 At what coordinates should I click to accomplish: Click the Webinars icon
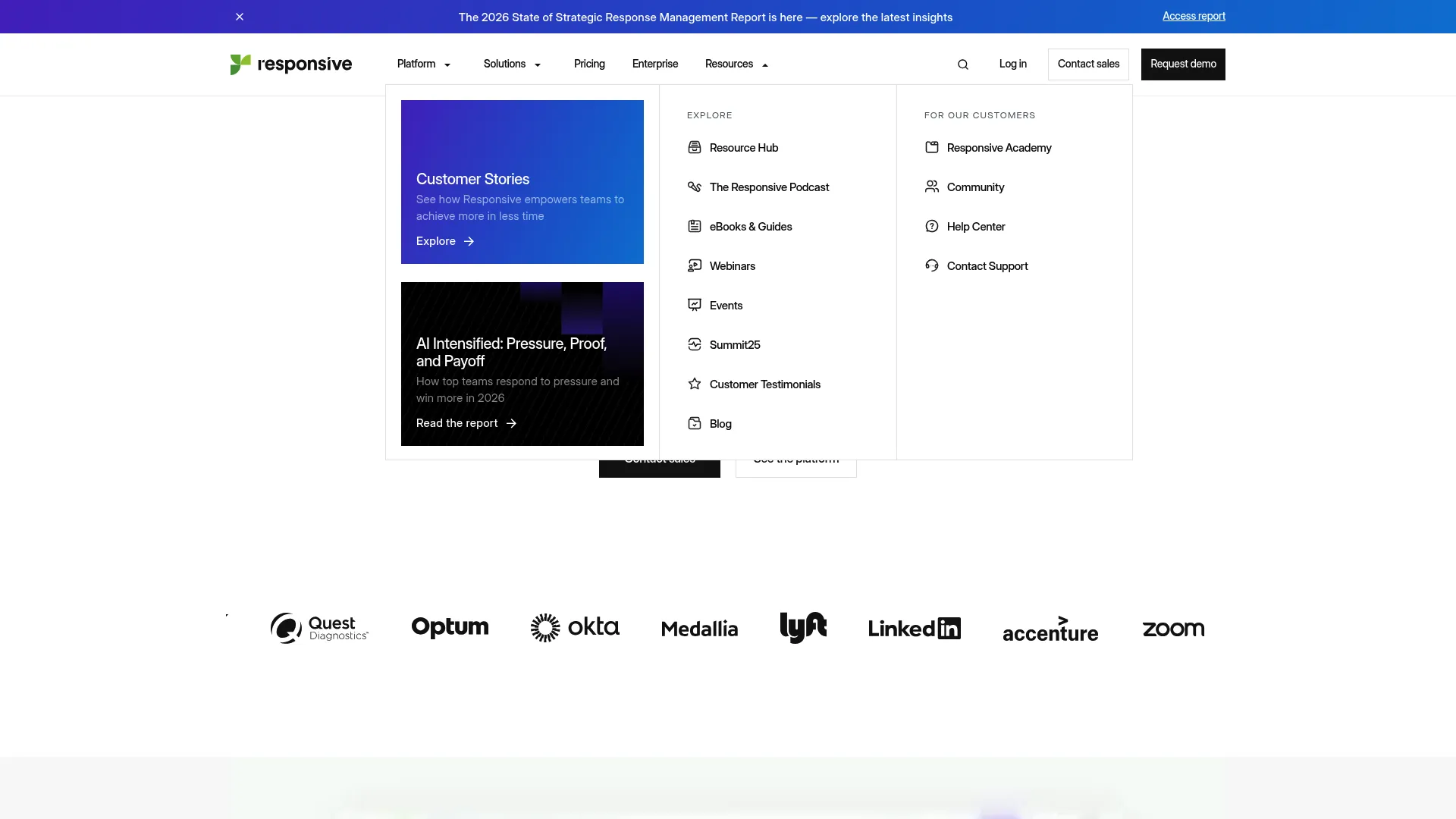click(x=695, y=265)
